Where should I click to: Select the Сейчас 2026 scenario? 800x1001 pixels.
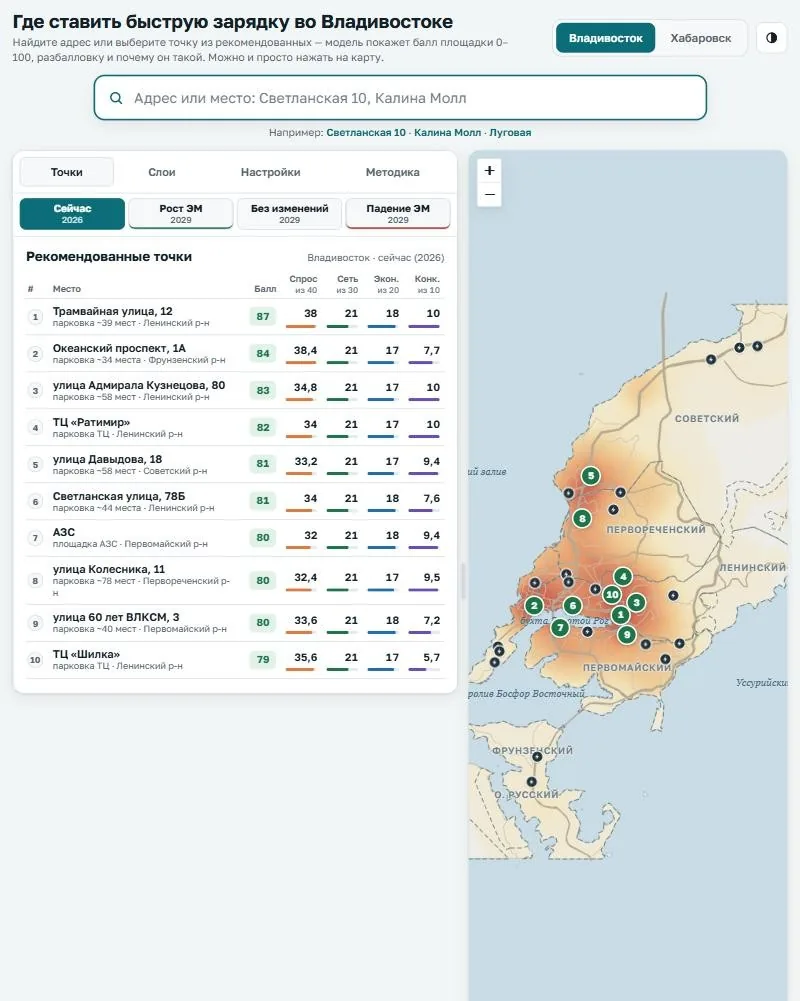click(72, 214)
